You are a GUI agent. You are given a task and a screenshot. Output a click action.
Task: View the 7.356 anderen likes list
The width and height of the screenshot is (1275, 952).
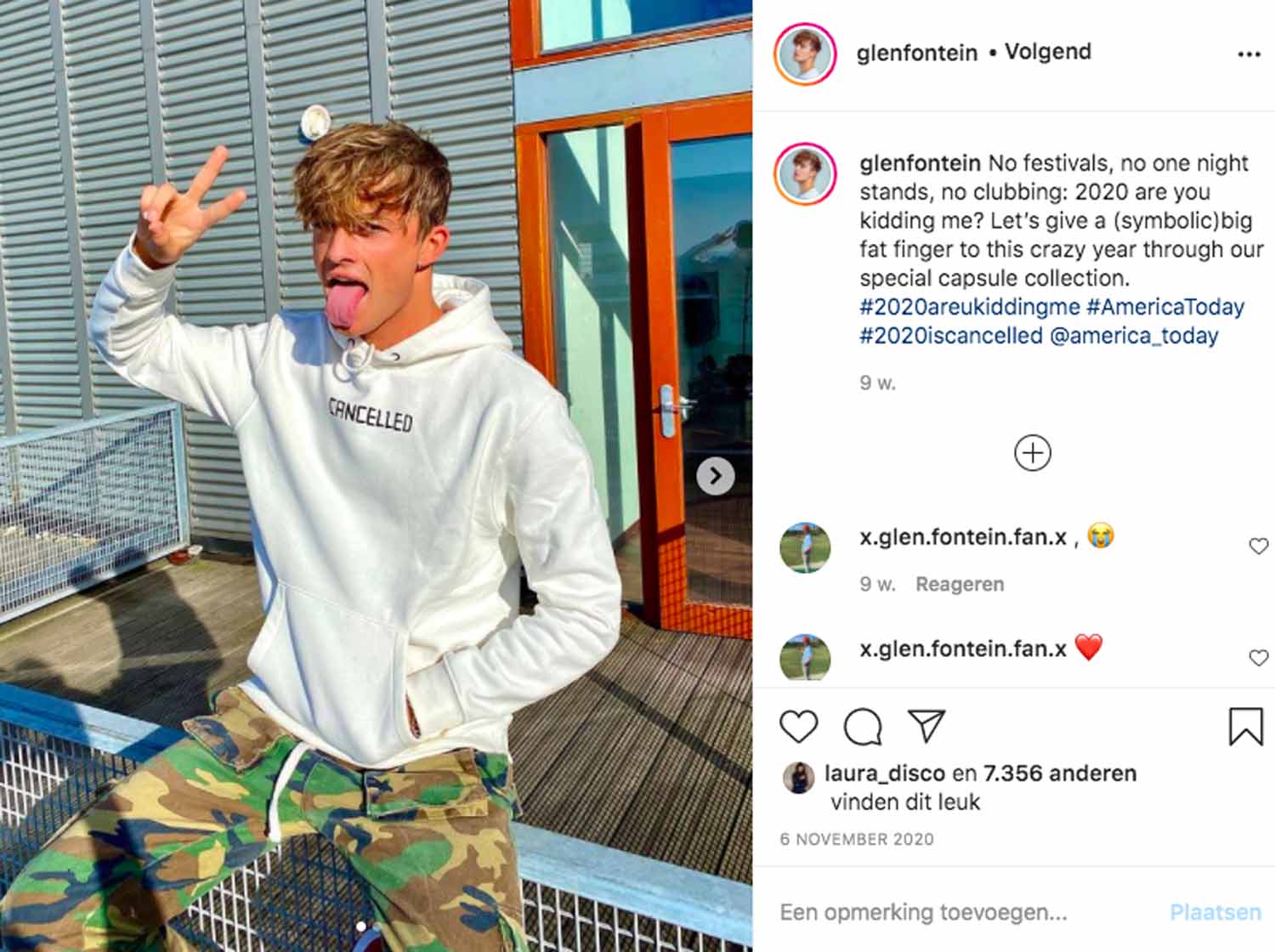(1060, 773)
